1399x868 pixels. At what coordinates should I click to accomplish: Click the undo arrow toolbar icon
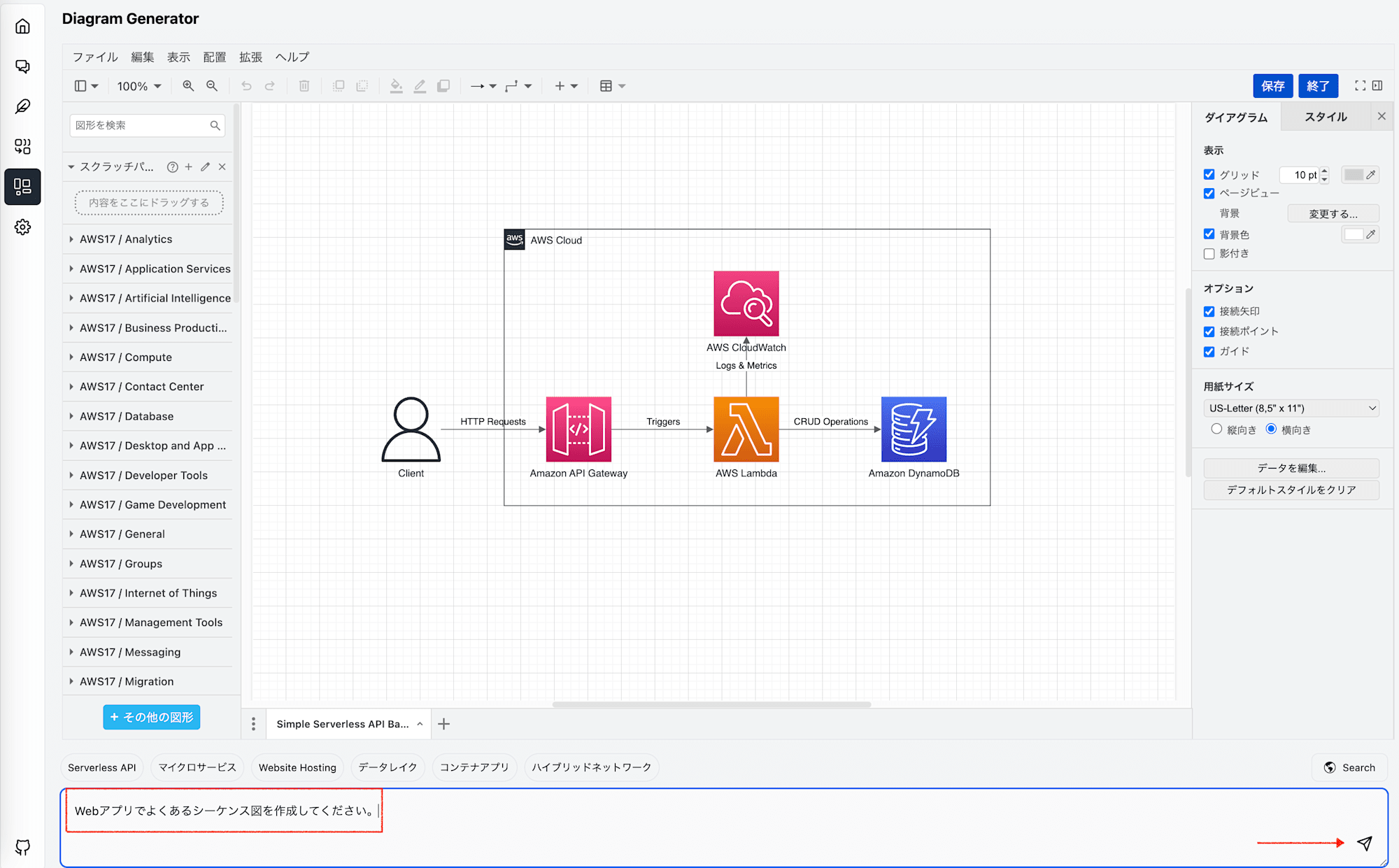coord(246,85)
